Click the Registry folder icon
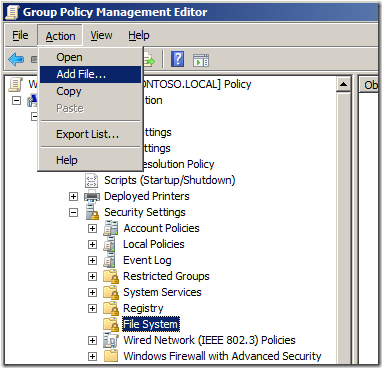Image resolution: width=382 pixels, height=368 pixels. (111, 308)
